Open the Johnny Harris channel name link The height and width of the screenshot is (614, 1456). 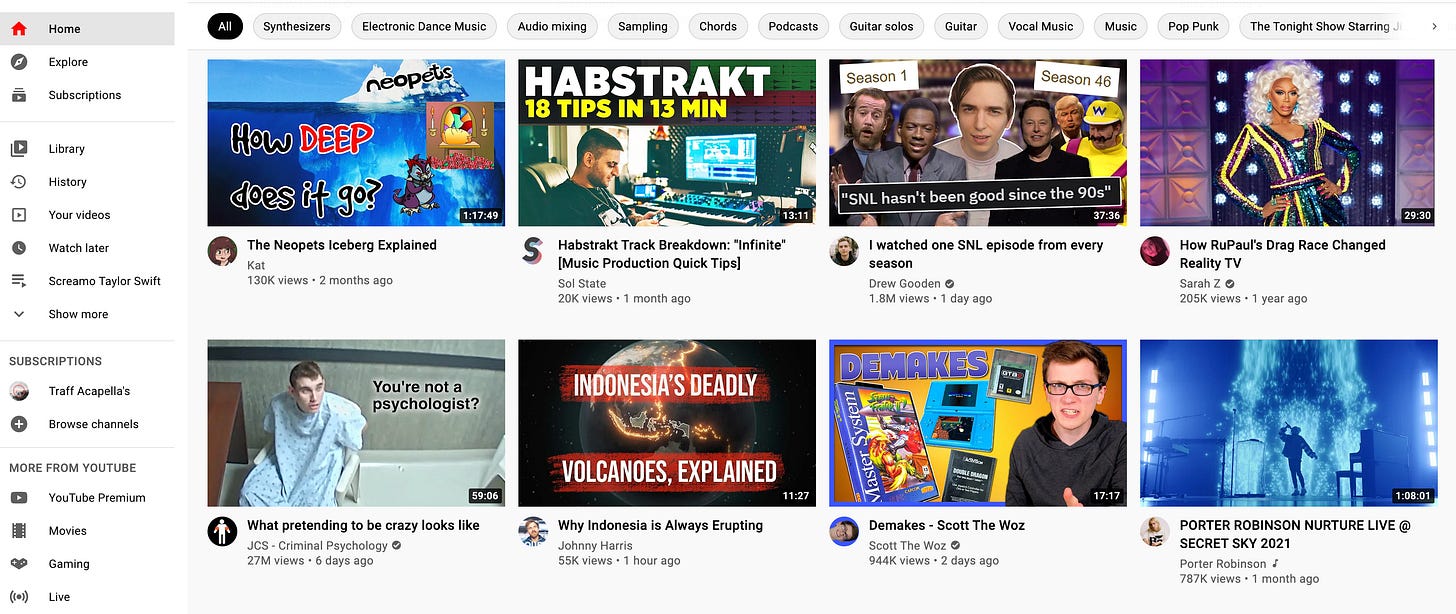tap(595, 546)
